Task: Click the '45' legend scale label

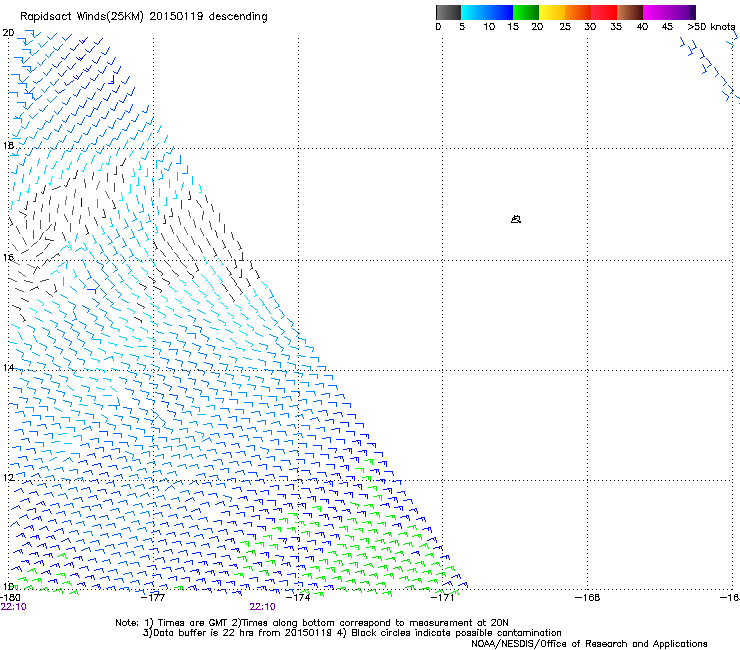Action: 667,27
